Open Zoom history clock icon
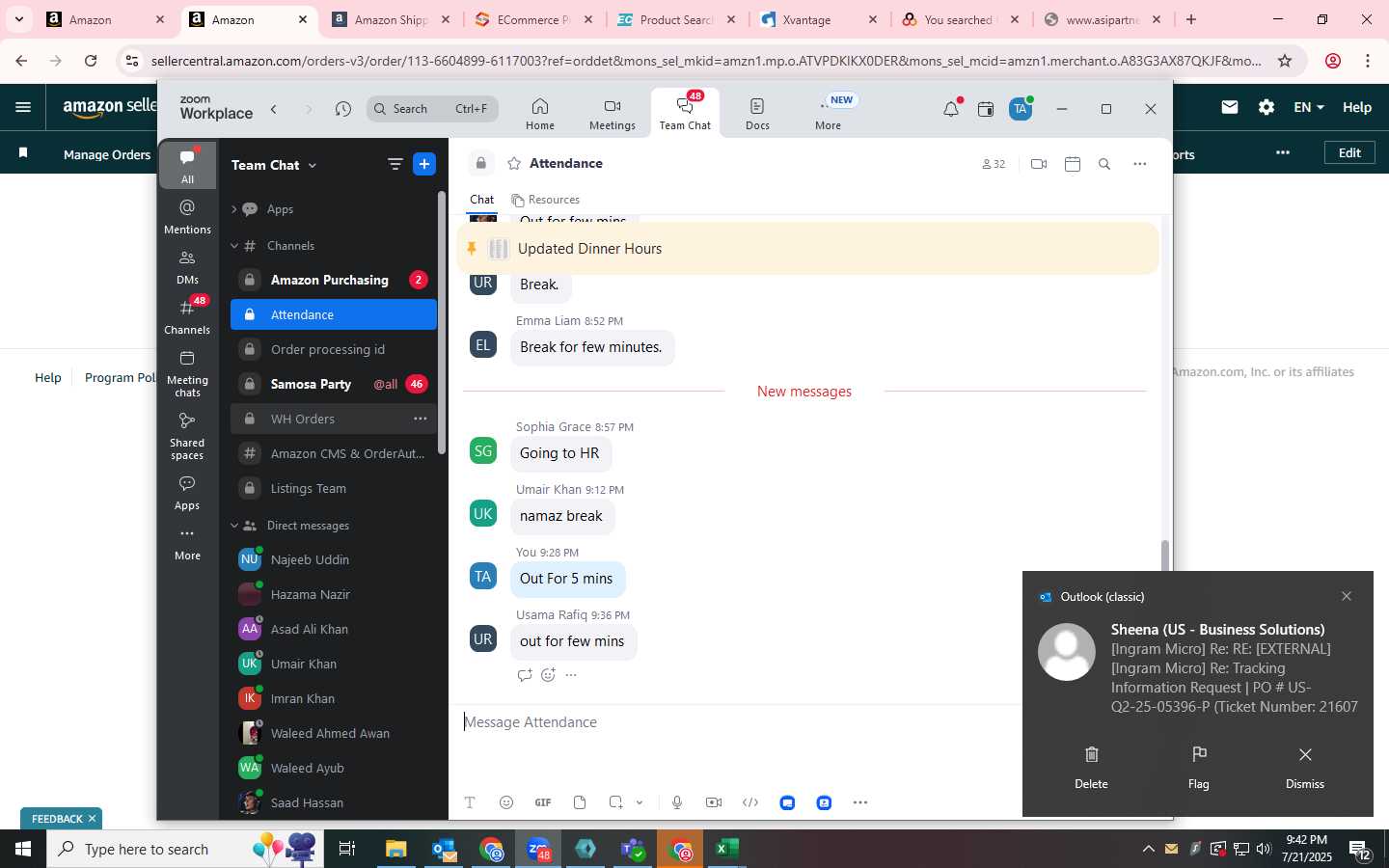The height and width of the screenshot is (868, 1389). pyautogui.click(x=342, y=109)
